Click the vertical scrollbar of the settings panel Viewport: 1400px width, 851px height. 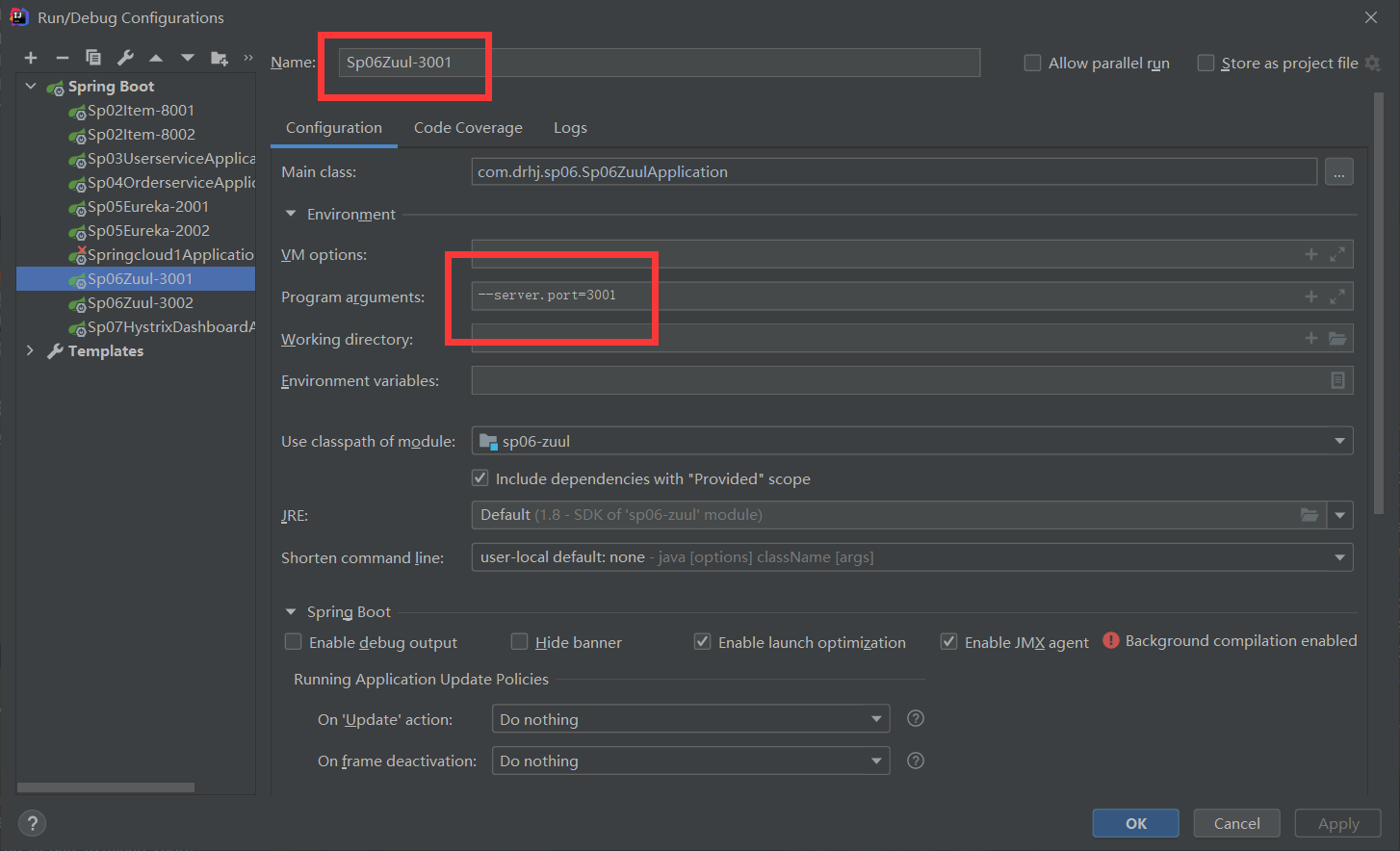coord(1379,303)
